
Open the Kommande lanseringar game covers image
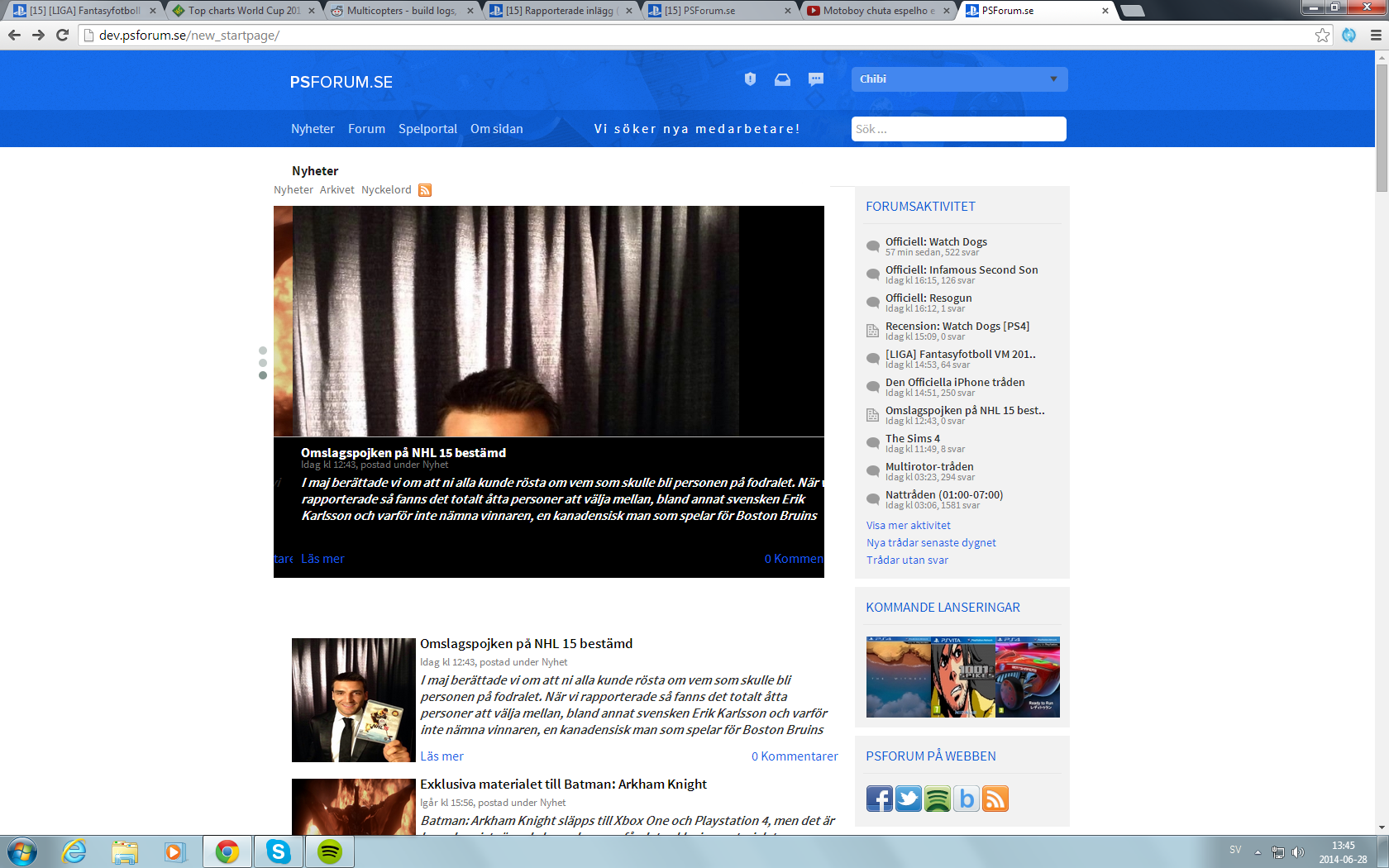coord(963,677)
